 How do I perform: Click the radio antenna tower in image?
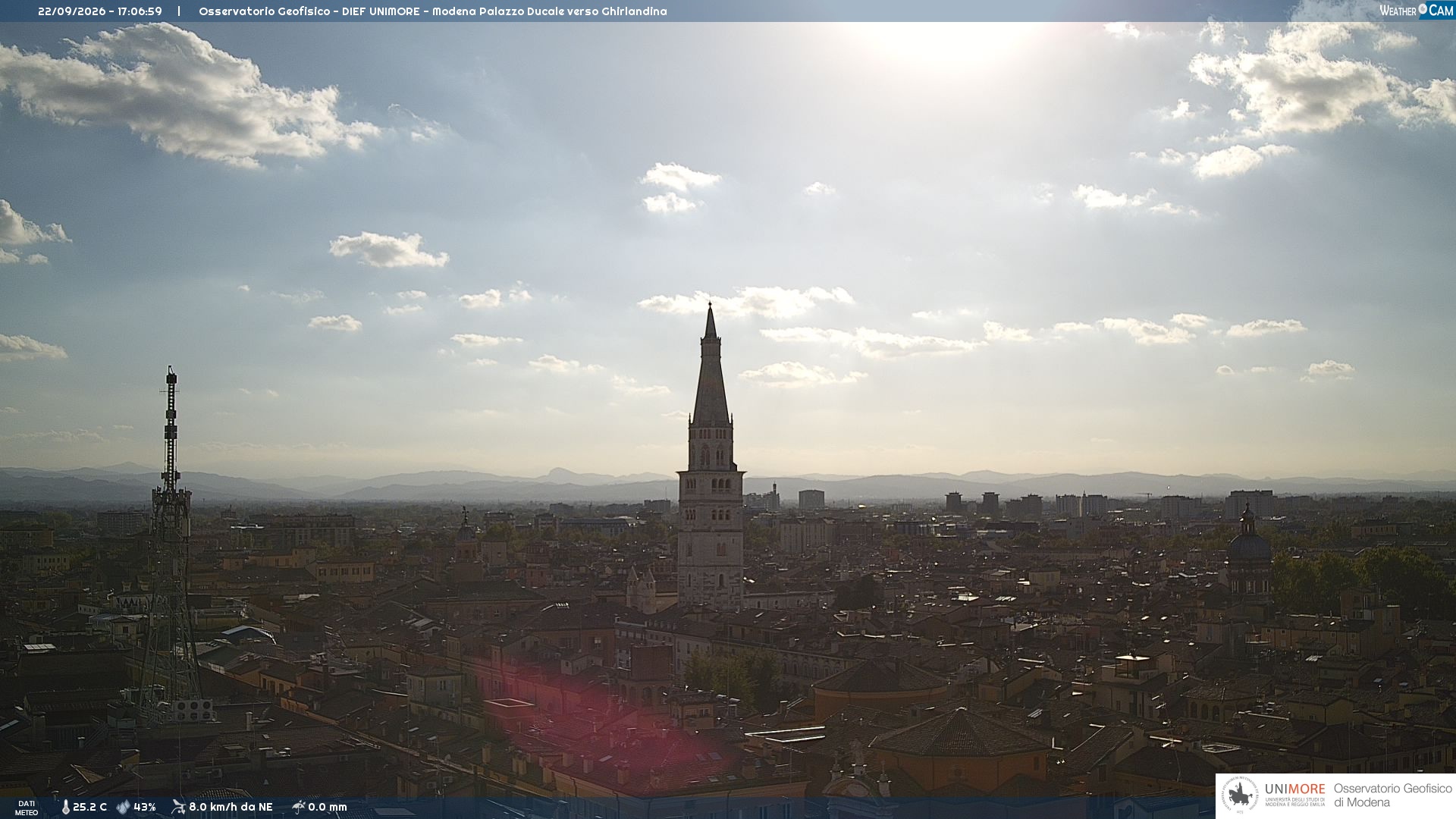(x=170, y=546)
